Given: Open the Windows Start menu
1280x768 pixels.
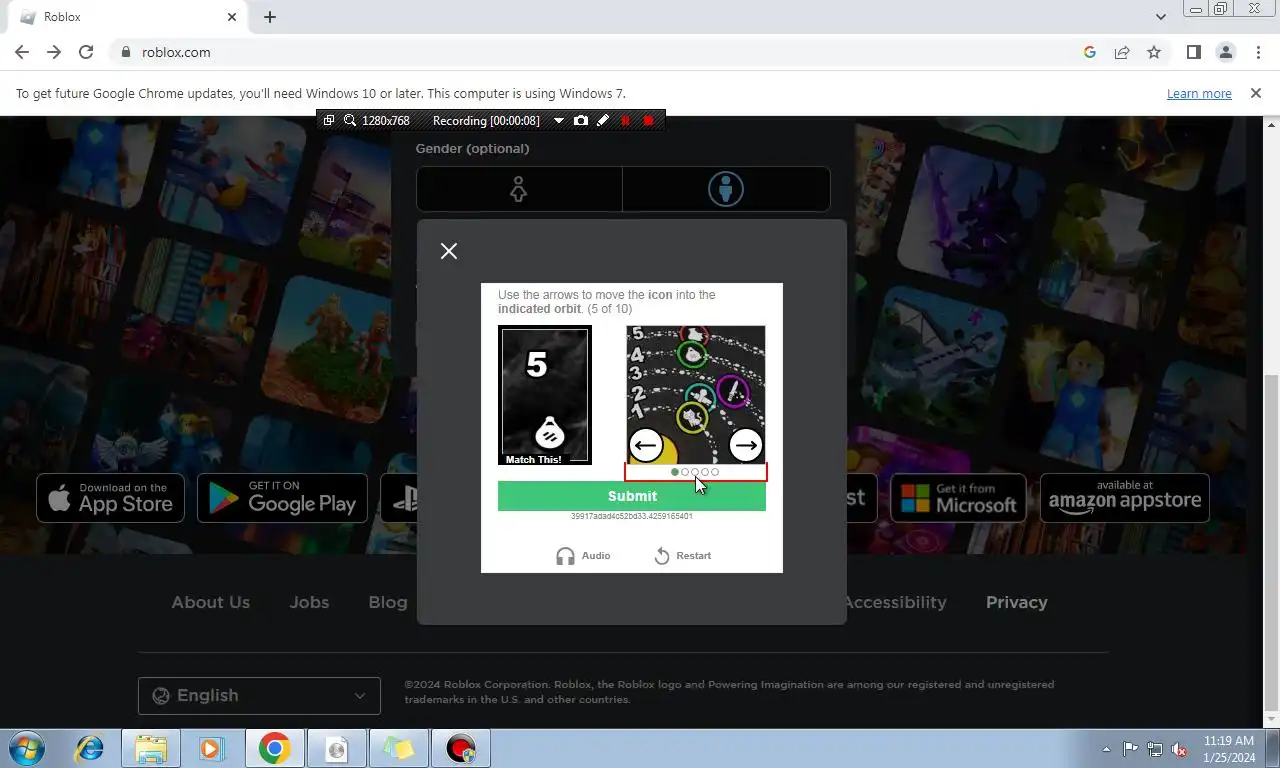Looking at the screenshot, I should coord(25,748).
